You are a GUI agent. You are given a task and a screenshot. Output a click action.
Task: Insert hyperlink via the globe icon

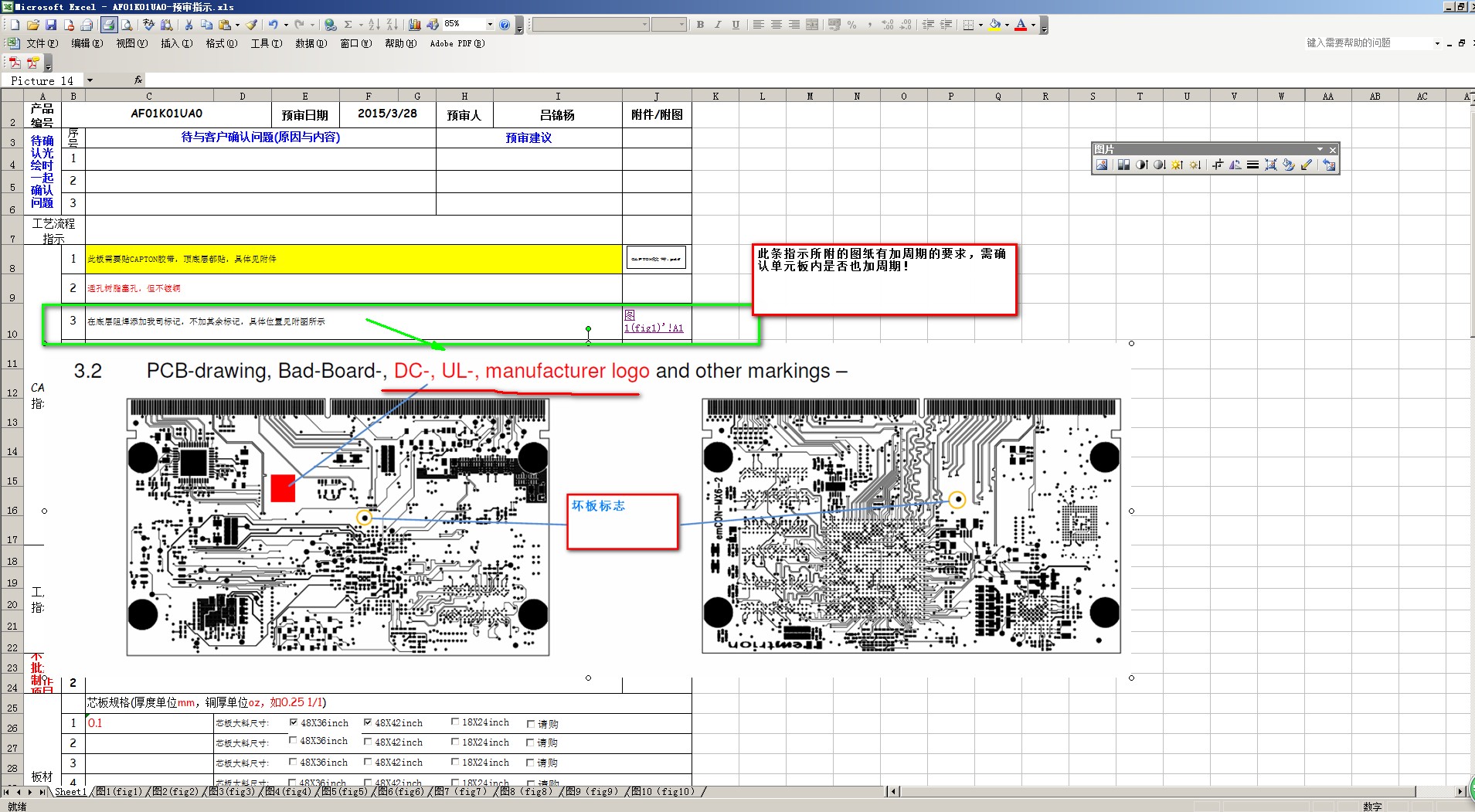(x=330, y=25)
